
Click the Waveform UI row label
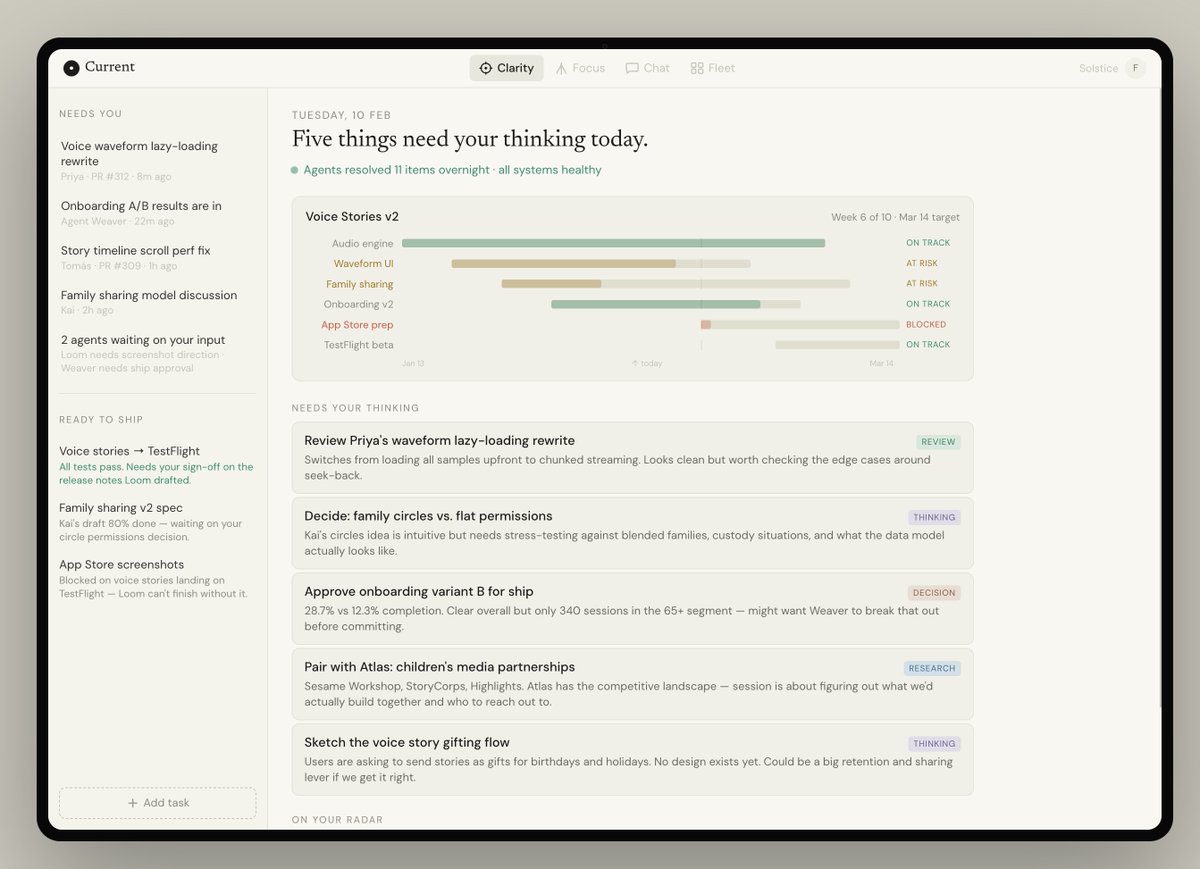tap(364, 264)
